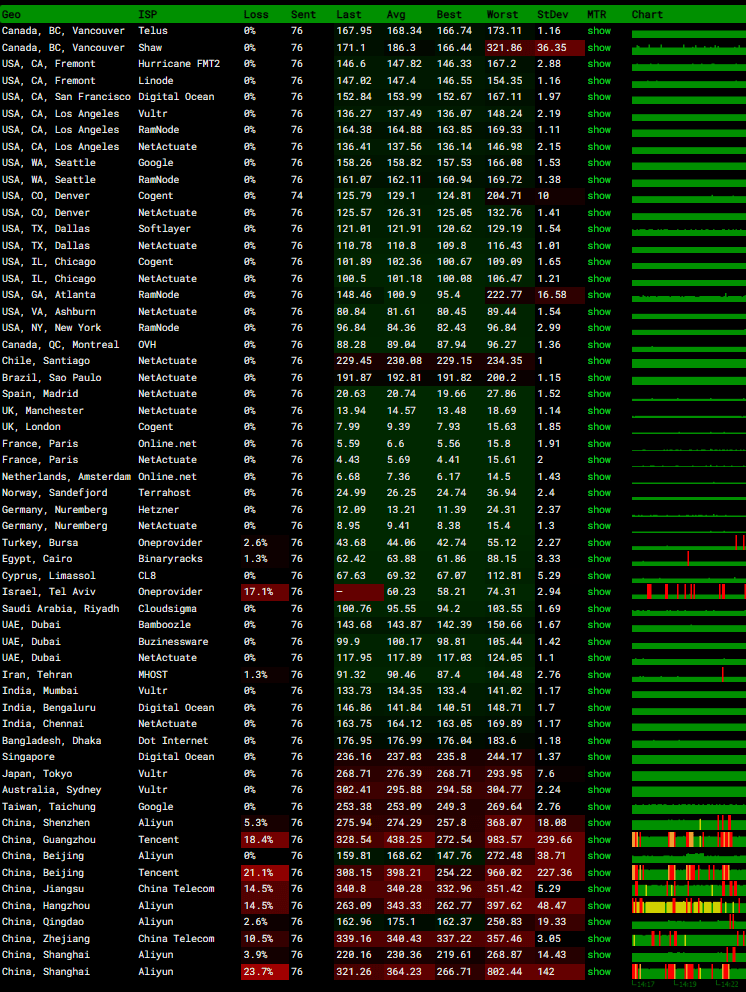Click 'Terrahost' ISP cell
Screen dimensions: 746x992
[x=167, y=493]
